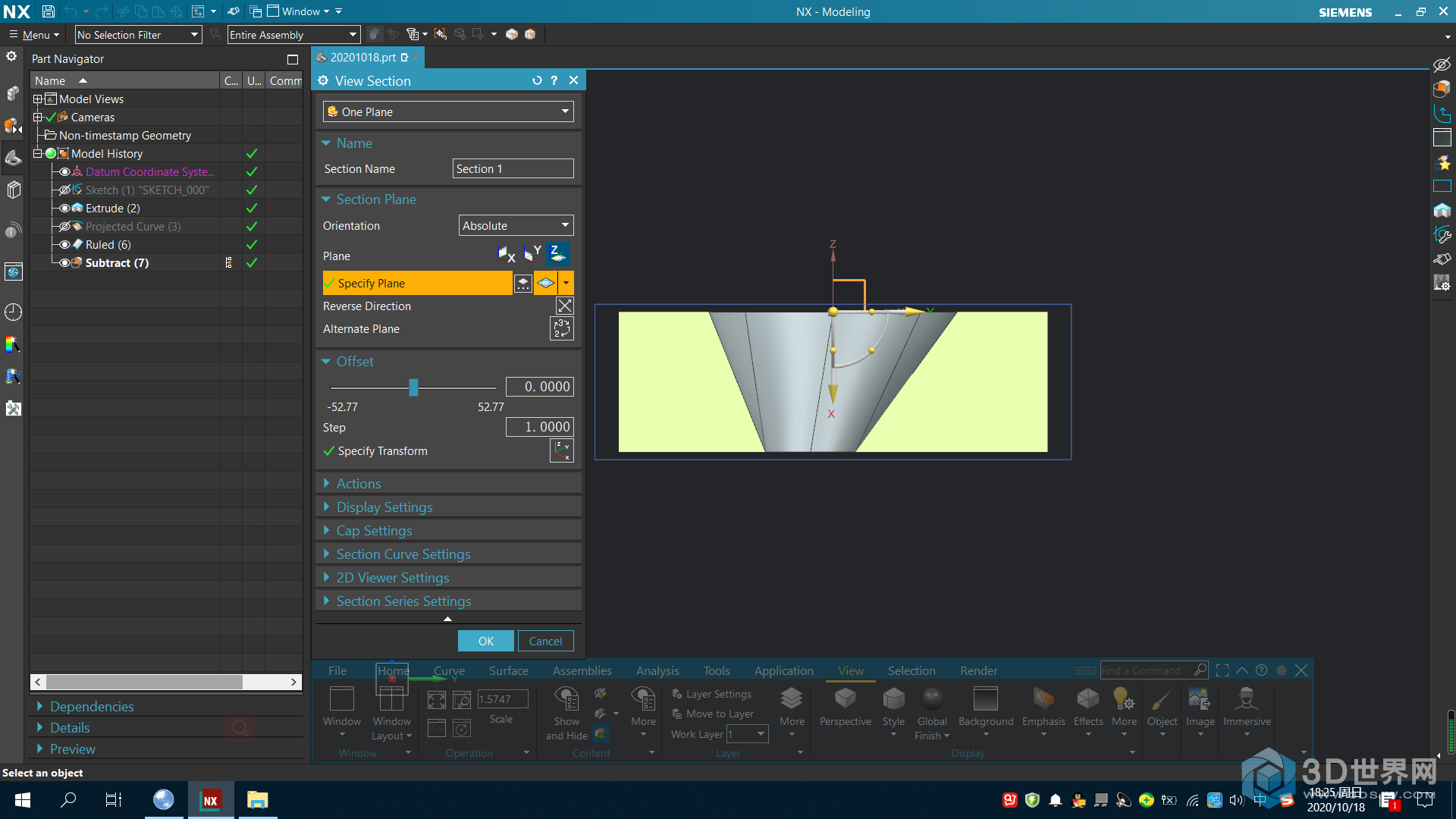Image resolution: width=1456 pixels, height=819 pixels.
Task: Open the Entire Assembly scope dropdown
Action: point(293,35)
